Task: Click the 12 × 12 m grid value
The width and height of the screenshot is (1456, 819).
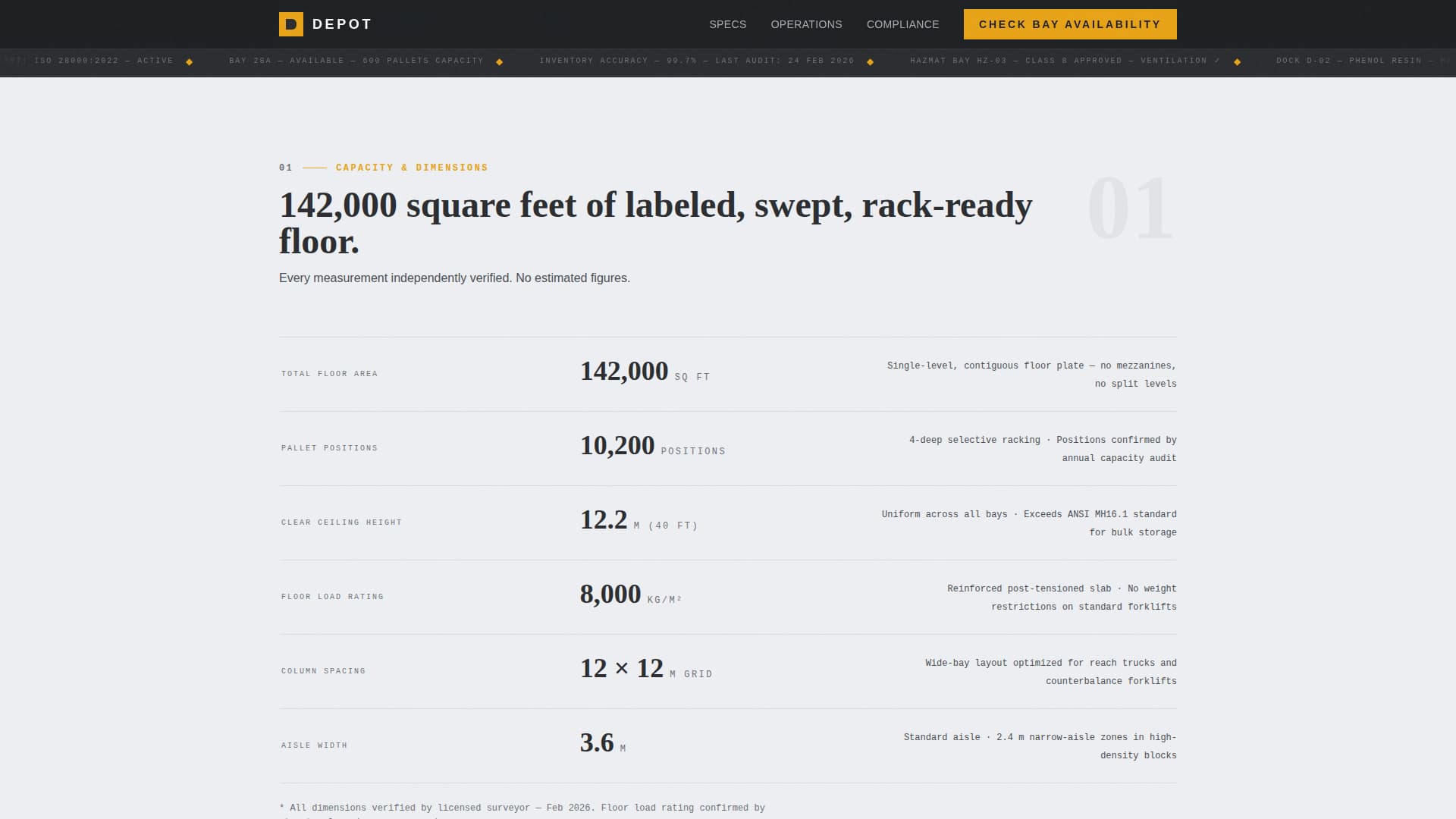Action: [646, 669]
